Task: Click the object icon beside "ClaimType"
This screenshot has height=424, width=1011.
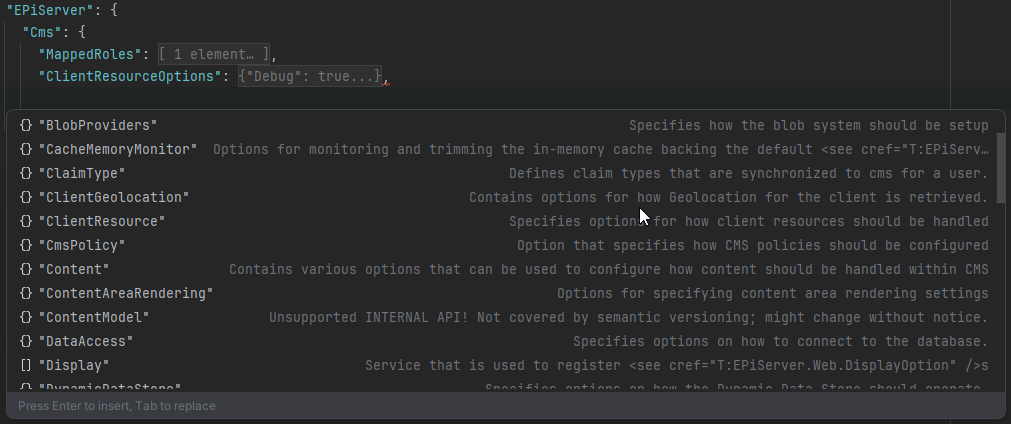Action: 26,173
